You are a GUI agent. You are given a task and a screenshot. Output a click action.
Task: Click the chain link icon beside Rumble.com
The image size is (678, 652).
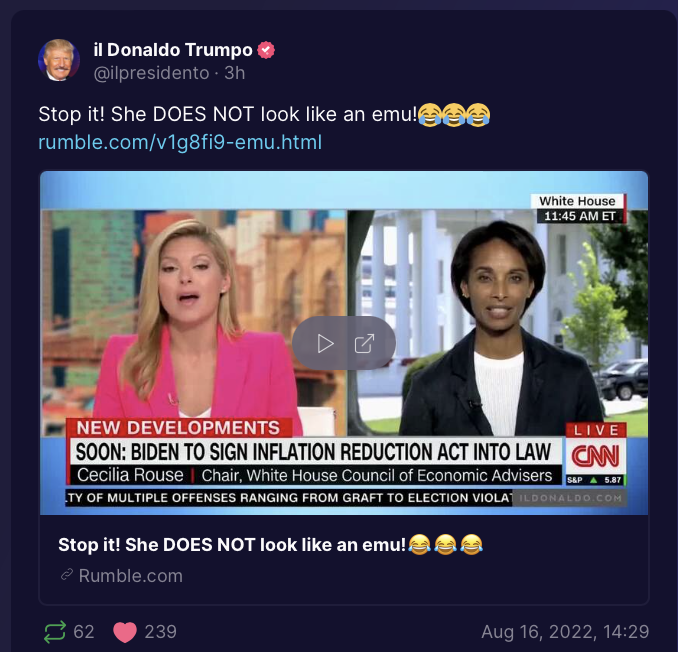tap(67, 575)
